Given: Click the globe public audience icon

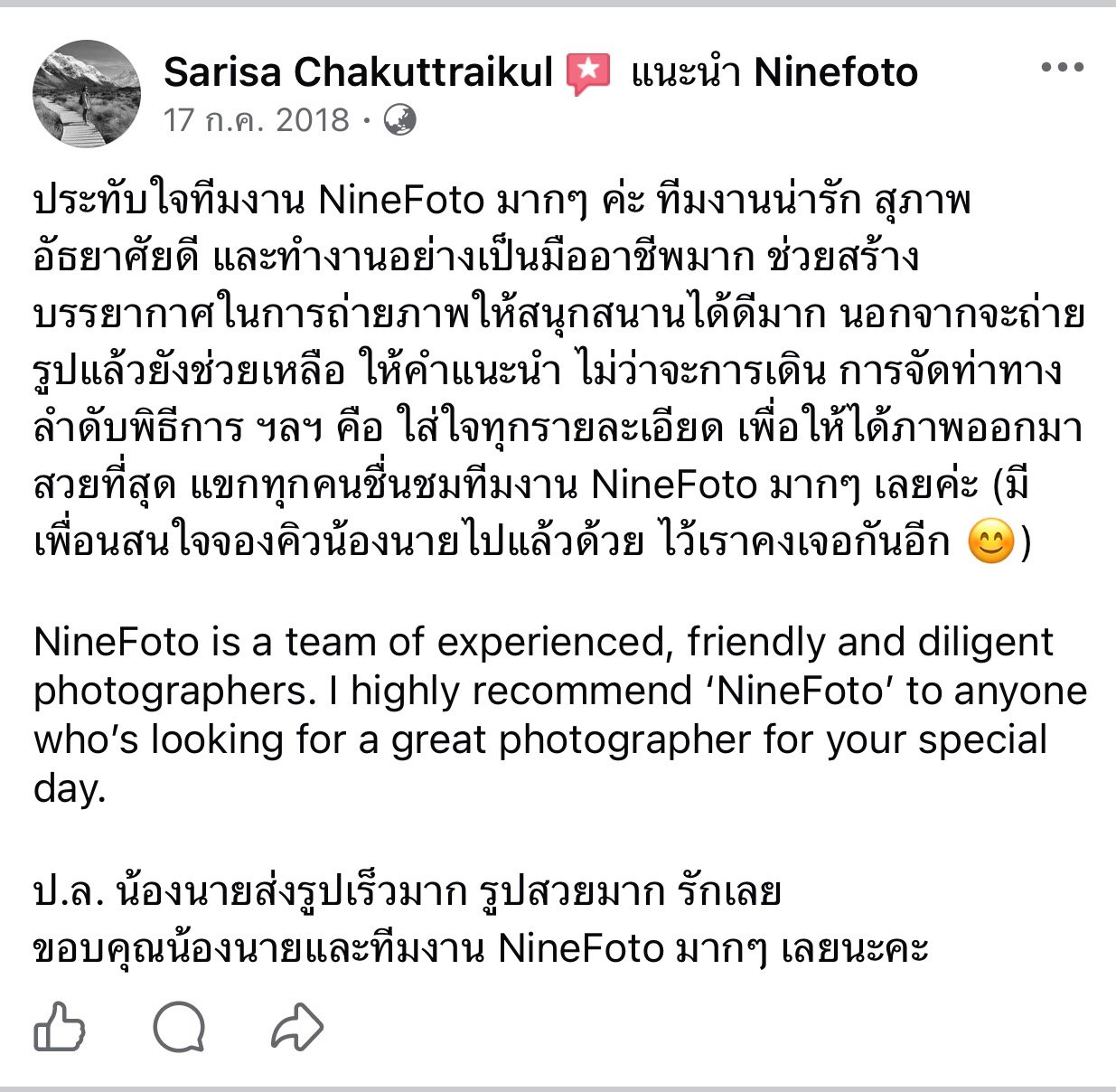Looking at the screenshot, I should (399, 119).
